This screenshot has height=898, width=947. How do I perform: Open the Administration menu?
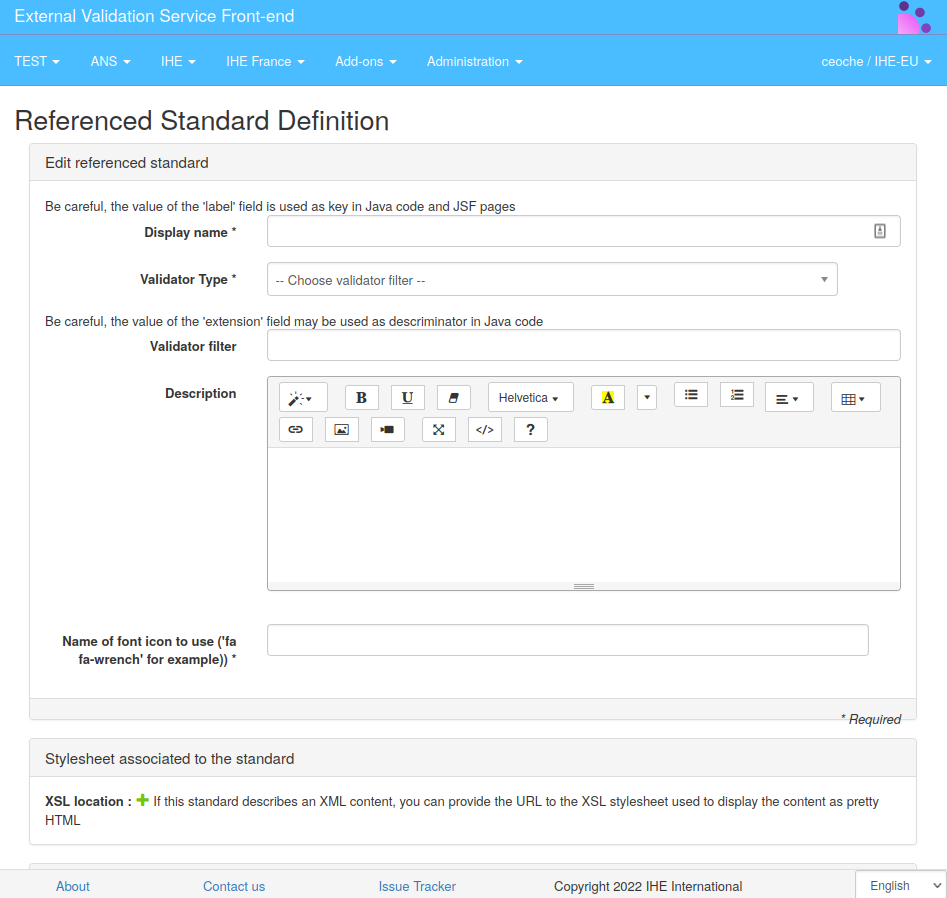pos(474,61)
